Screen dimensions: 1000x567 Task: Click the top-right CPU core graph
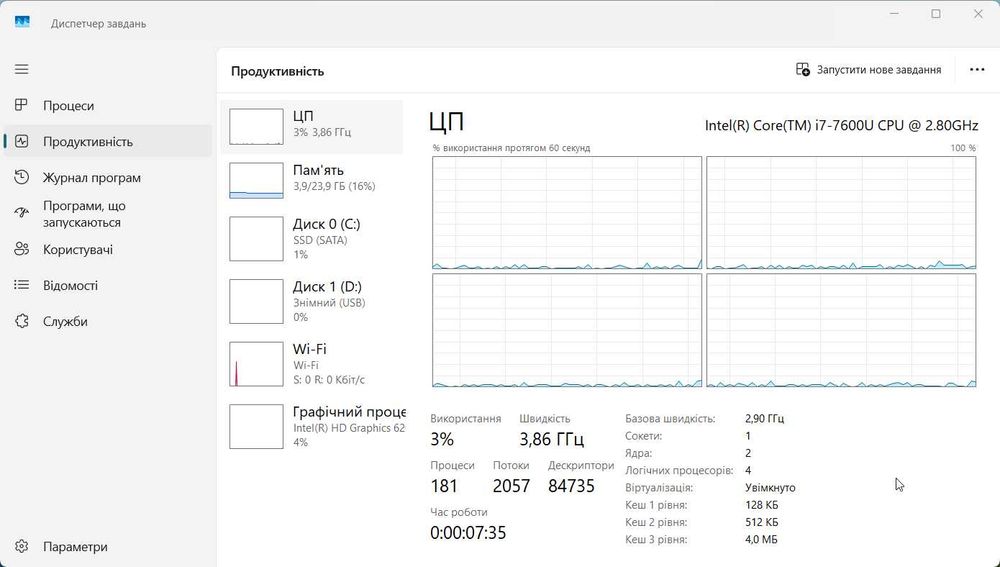pyautogui.click(x=841, y=212)
